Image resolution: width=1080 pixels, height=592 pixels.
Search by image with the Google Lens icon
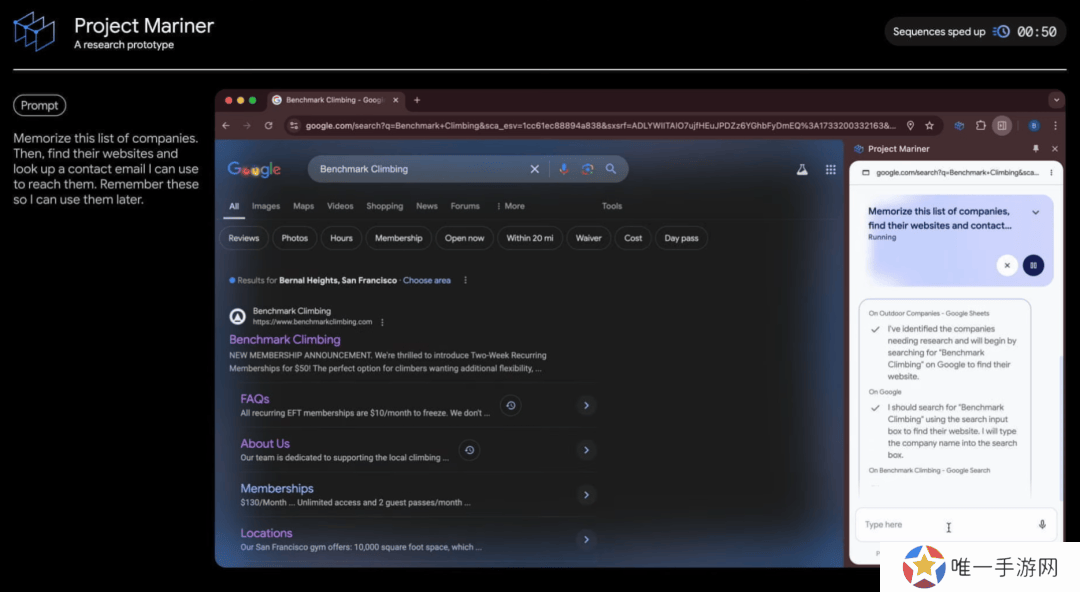(587, 169)
